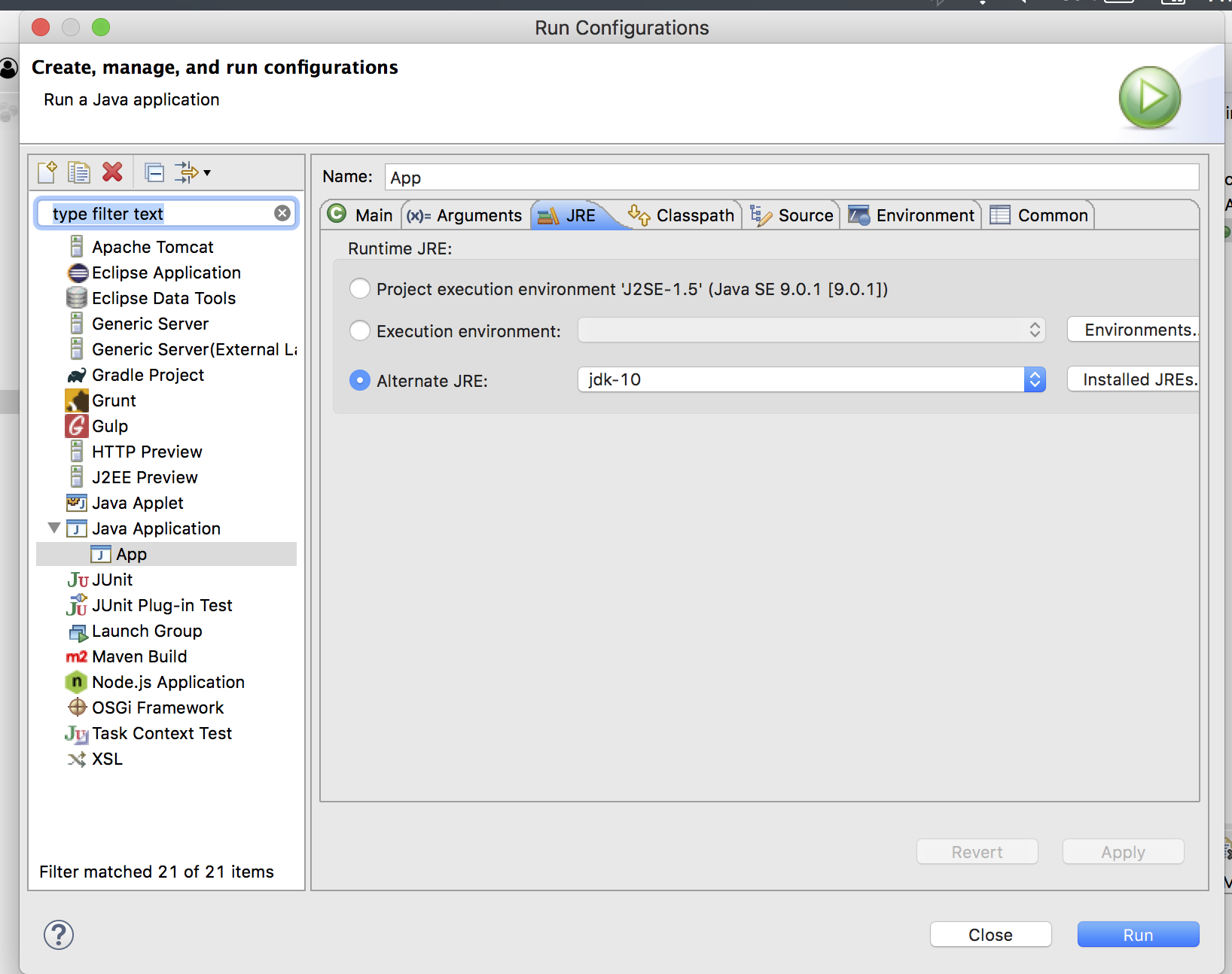This screenshot has width=1232, height=974.
Task: Switch to the Main tab
Action: pyautogui.click(x=361, y=215)
